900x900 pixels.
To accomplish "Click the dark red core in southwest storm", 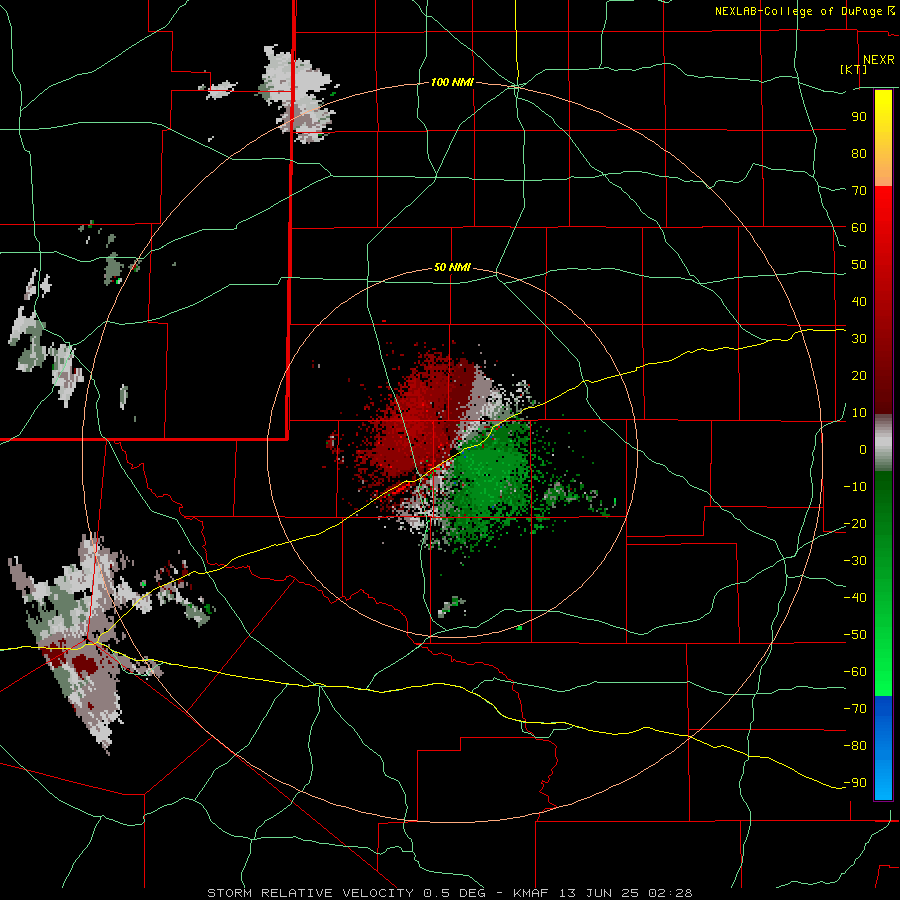I will (85, 666).
